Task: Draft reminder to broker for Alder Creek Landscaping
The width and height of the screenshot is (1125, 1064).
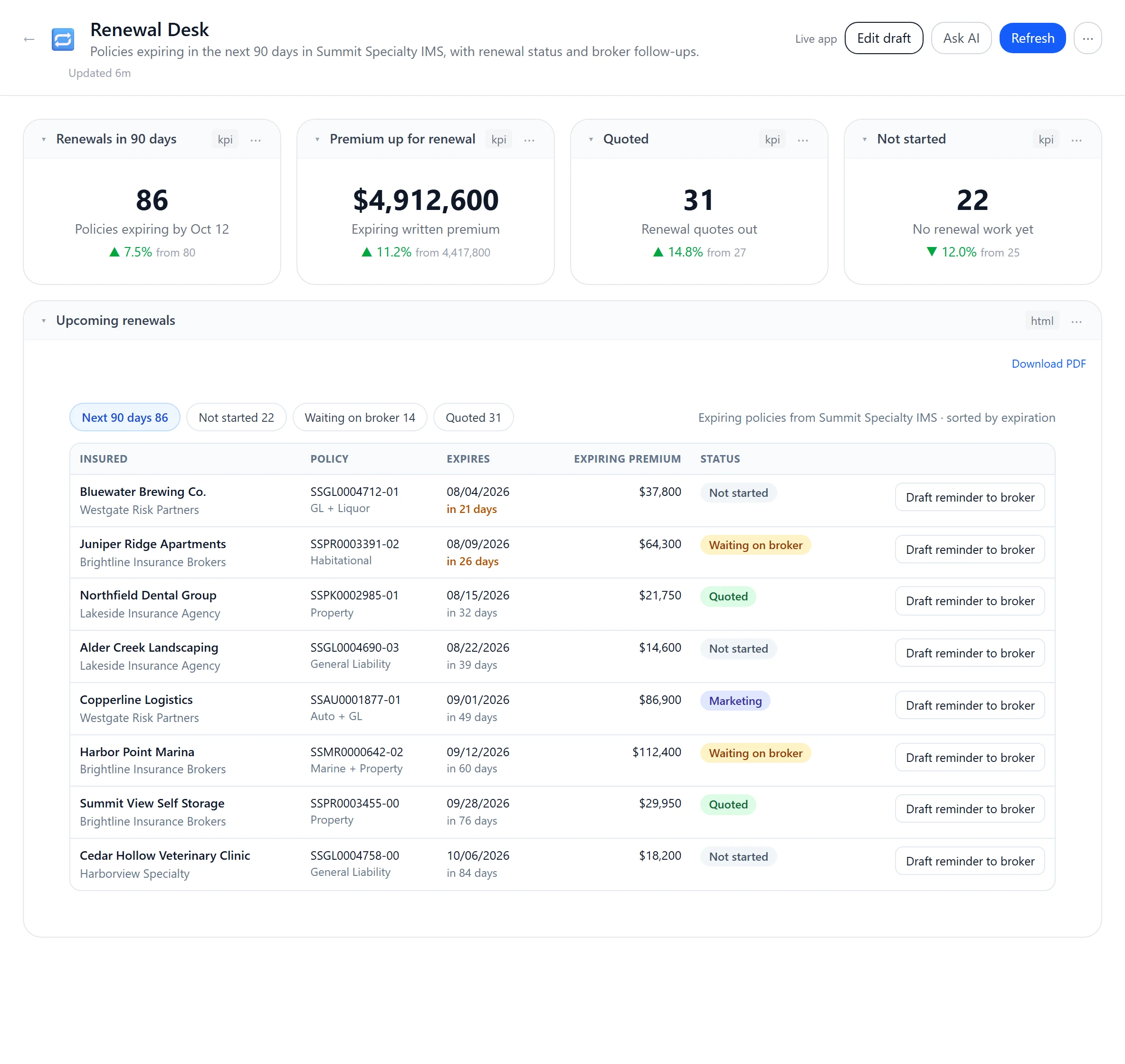Action: pyautogui.click(x=970, y=653)
